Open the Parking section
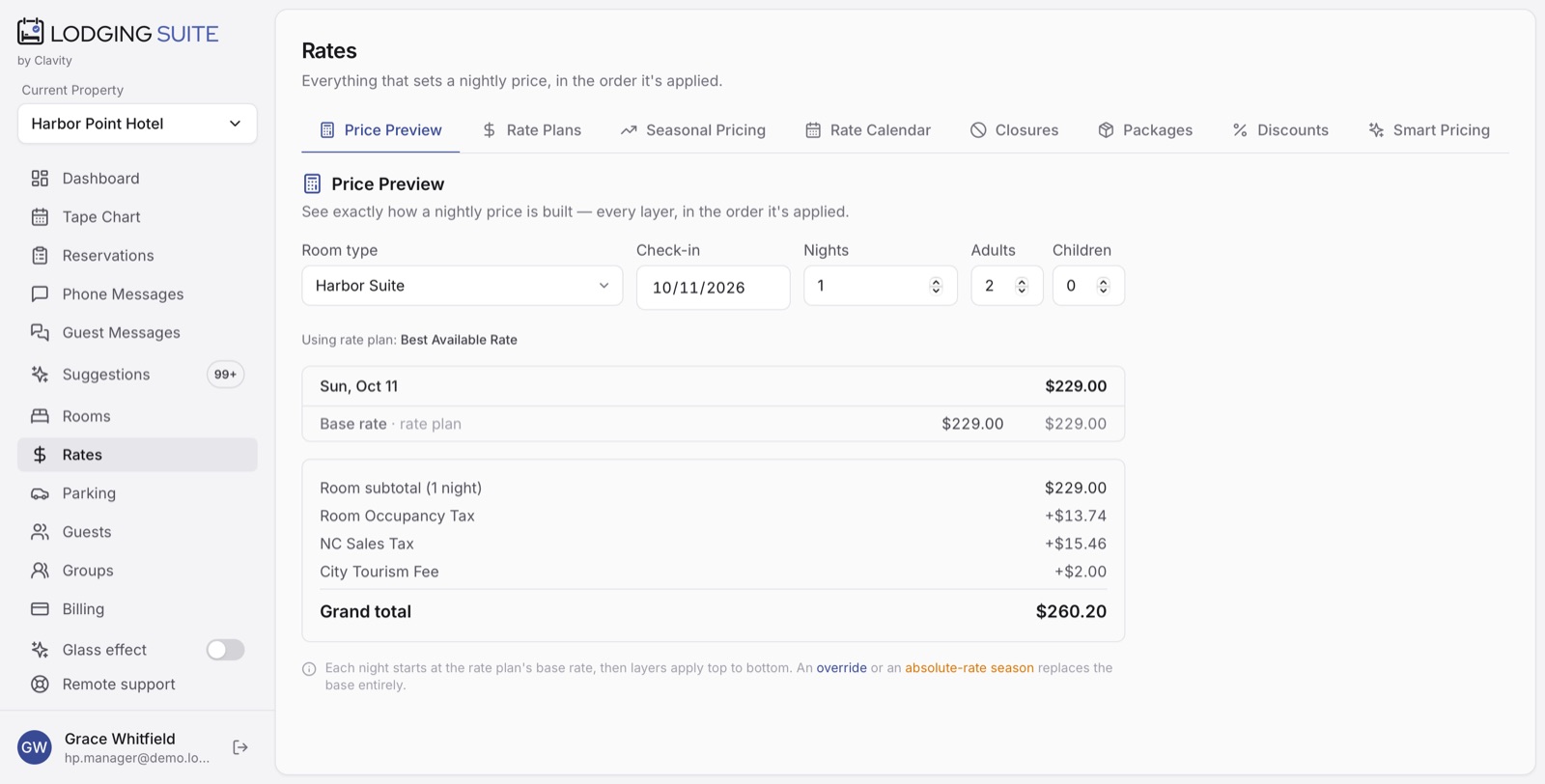1545x784 pixels. coord(137,493)
